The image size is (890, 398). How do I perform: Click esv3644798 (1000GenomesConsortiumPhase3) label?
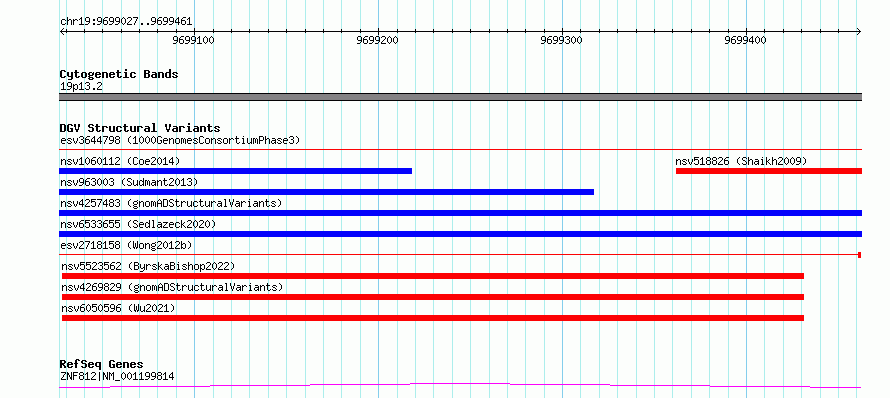[180, 140]
